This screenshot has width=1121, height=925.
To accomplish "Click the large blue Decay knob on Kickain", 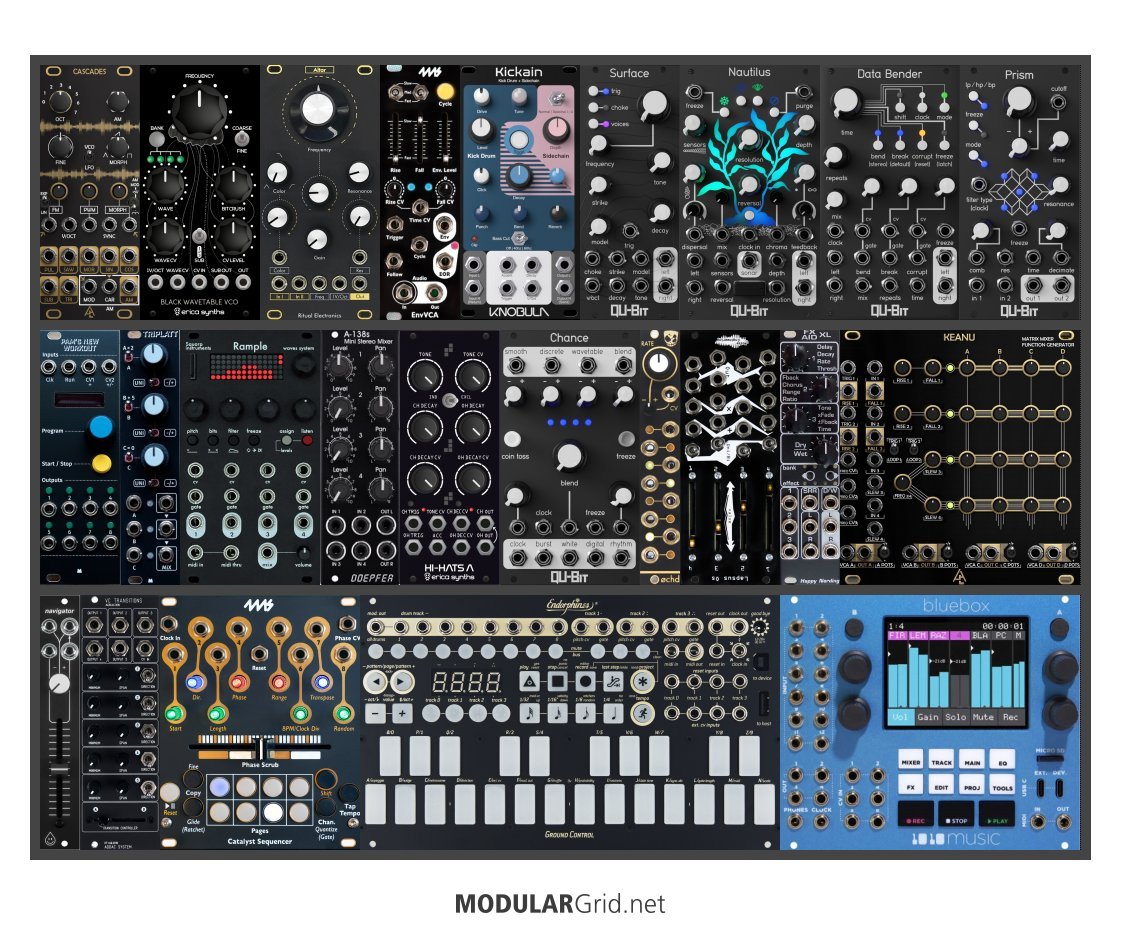I will click(519, 175).
